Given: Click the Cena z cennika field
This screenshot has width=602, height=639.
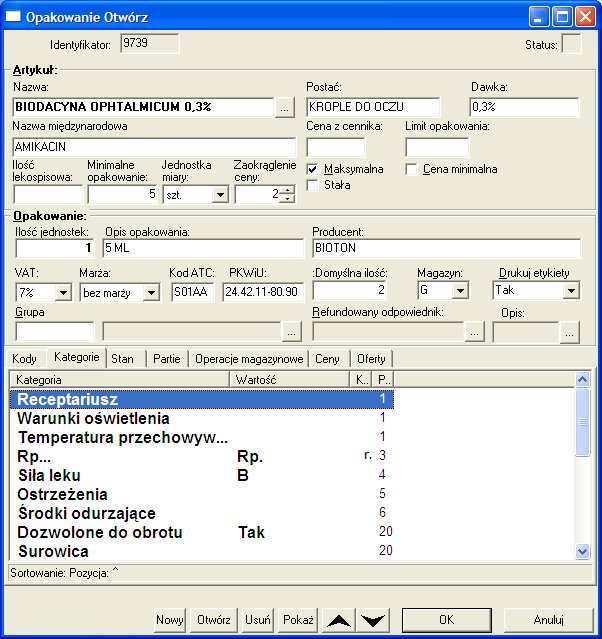Looking at the screenshot, I should 336,147.
